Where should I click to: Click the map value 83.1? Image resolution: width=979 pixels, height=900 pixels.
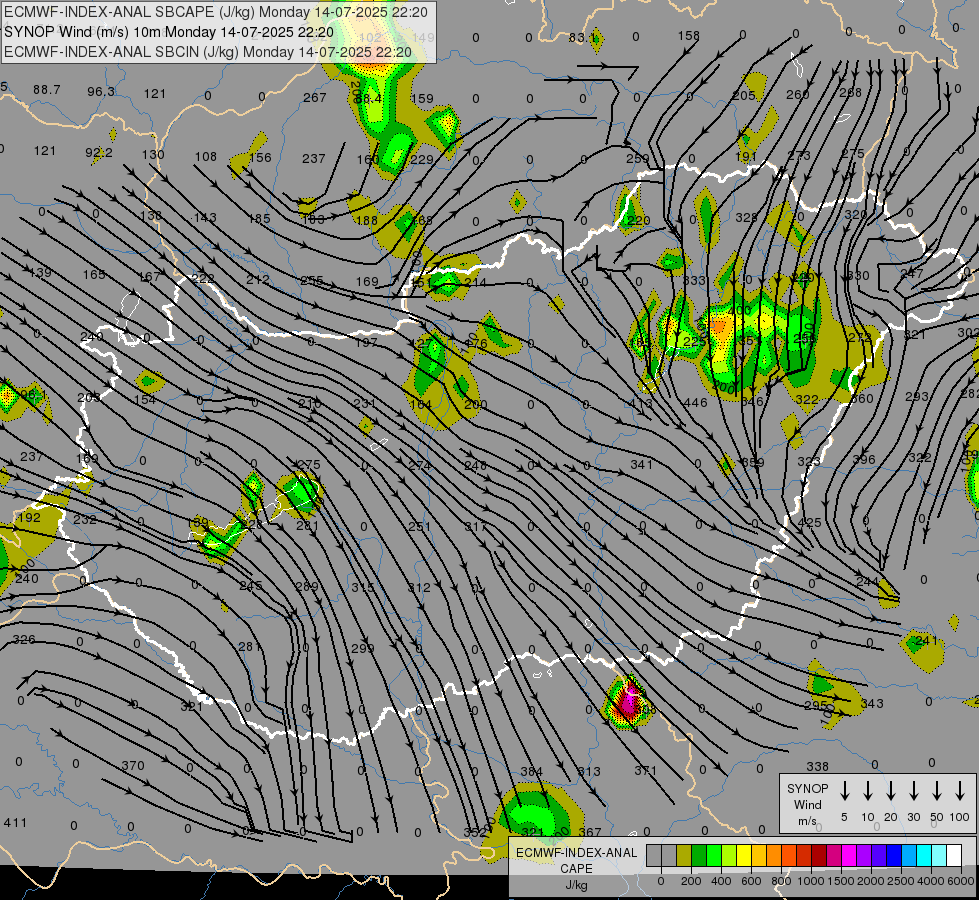(583, 38)
